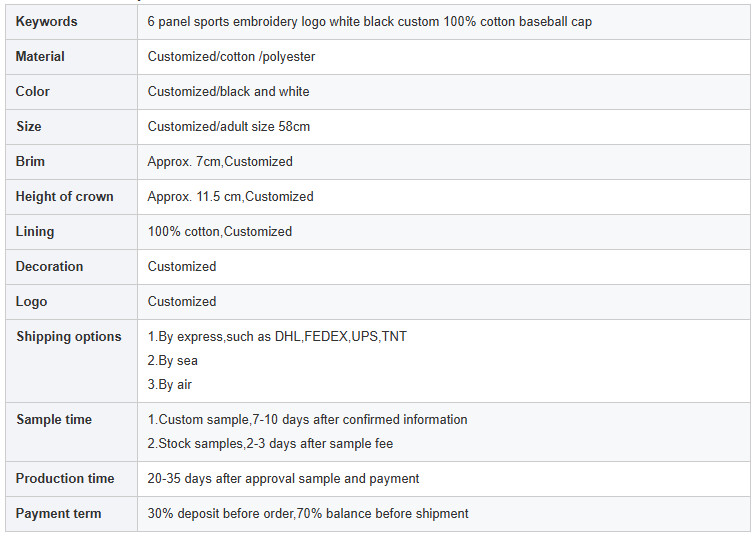Click the adult size 58cm value
This screenshot has width=756, height=537.
pyautogui.click(x=228, y=127)
